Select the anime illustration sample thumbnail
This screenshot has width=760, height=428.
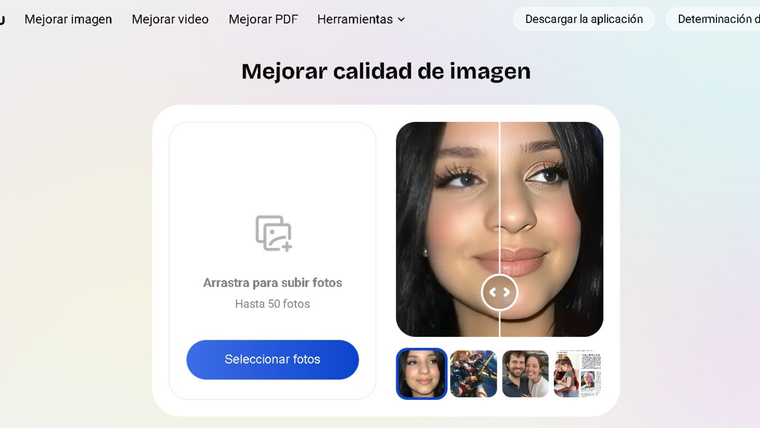(x=473, y=374)
